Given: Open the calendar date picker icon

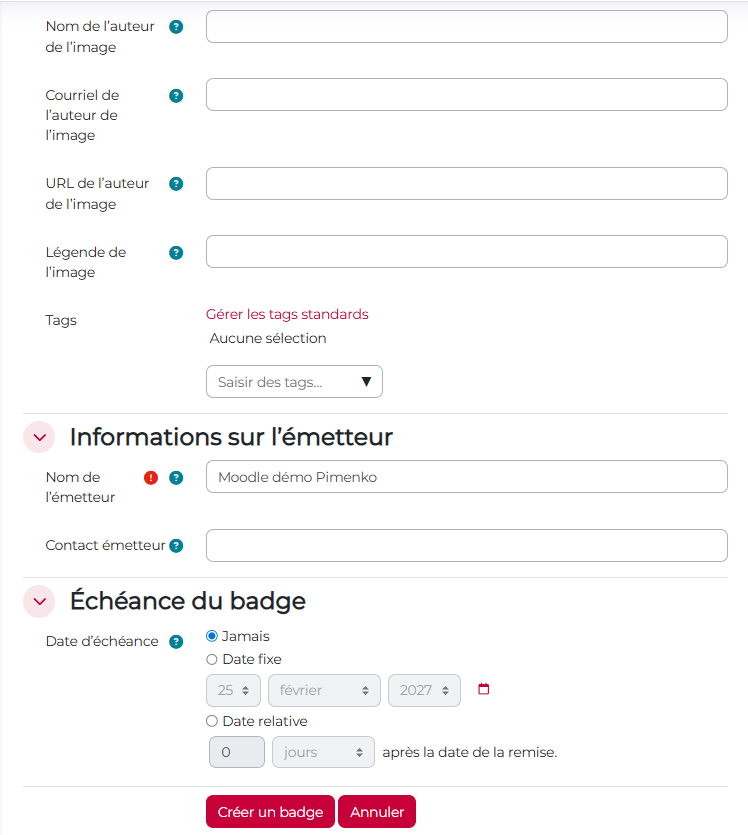Looking at the screenshot, I should pyautogui.click(x=484, y=689).
